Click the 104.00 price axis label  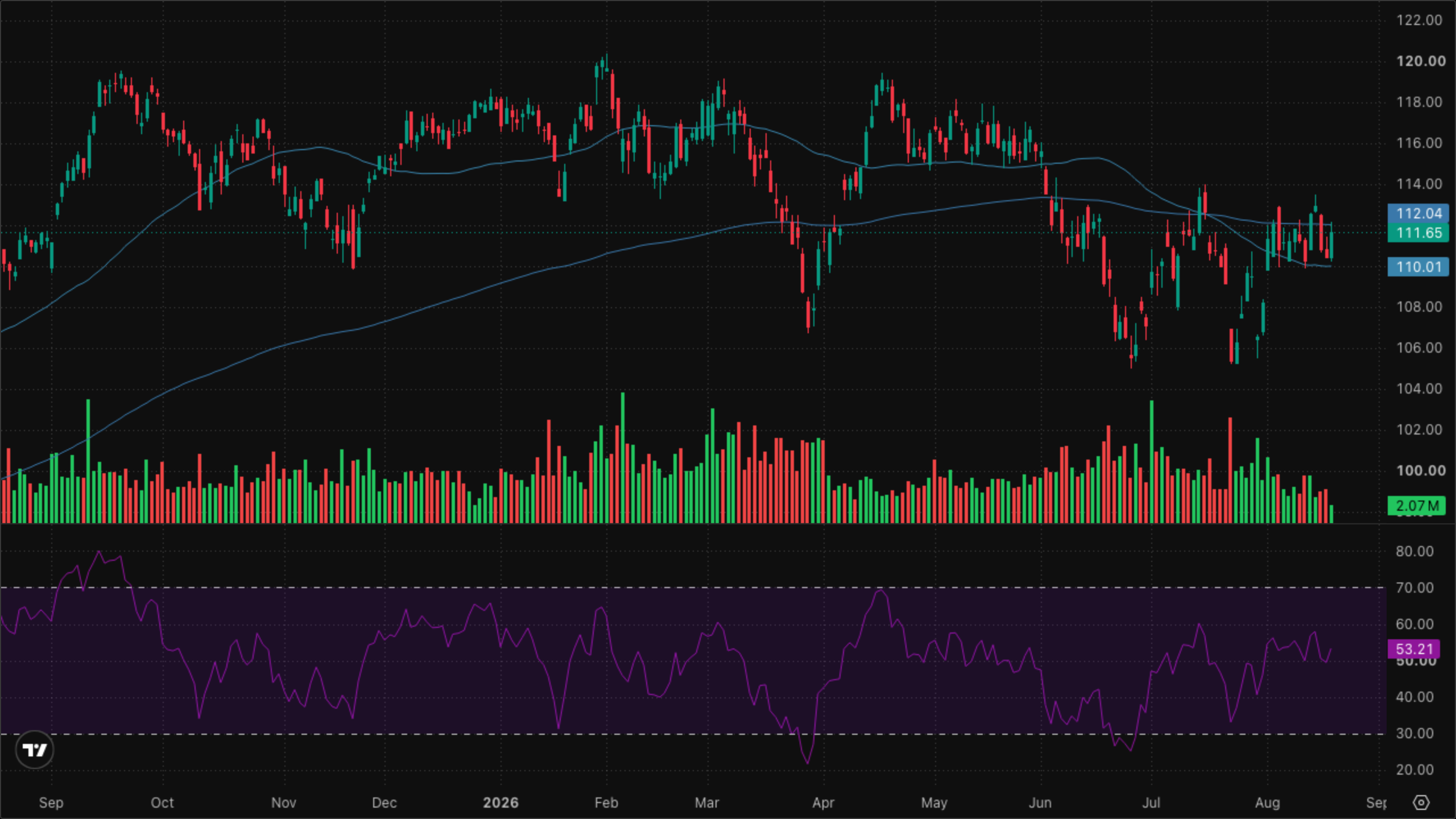1420,389
